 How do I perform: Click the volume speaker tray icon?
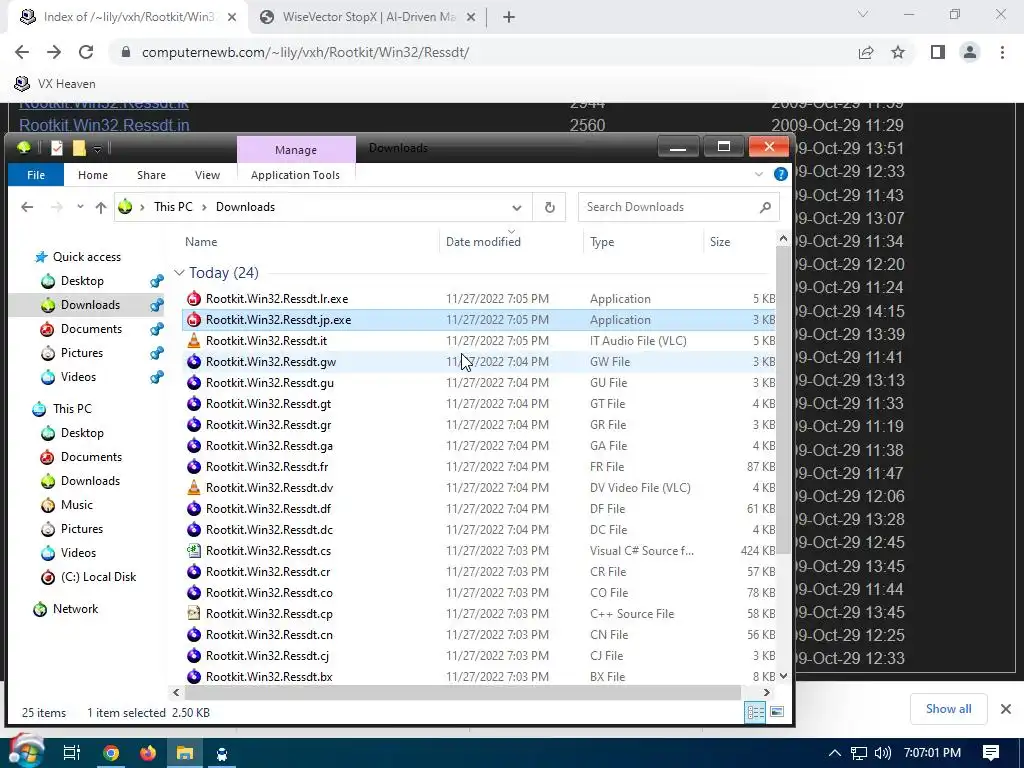pos(883,753)
